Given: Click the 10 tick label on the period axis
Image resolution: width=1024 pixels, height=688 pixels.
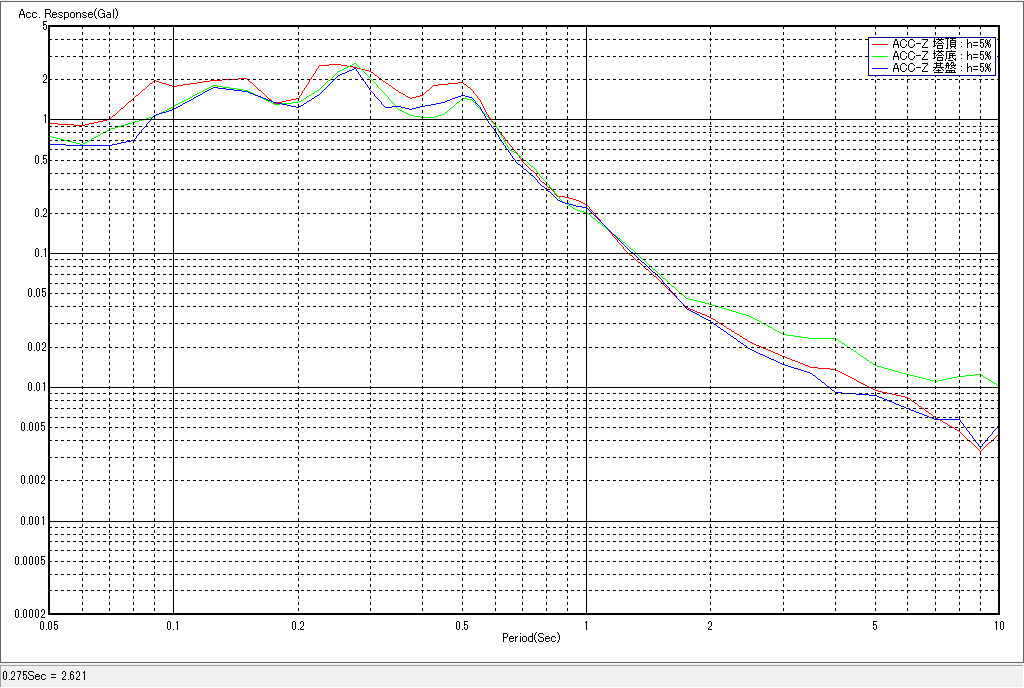Looking at the screenshot, I should (x=996, y=624).
